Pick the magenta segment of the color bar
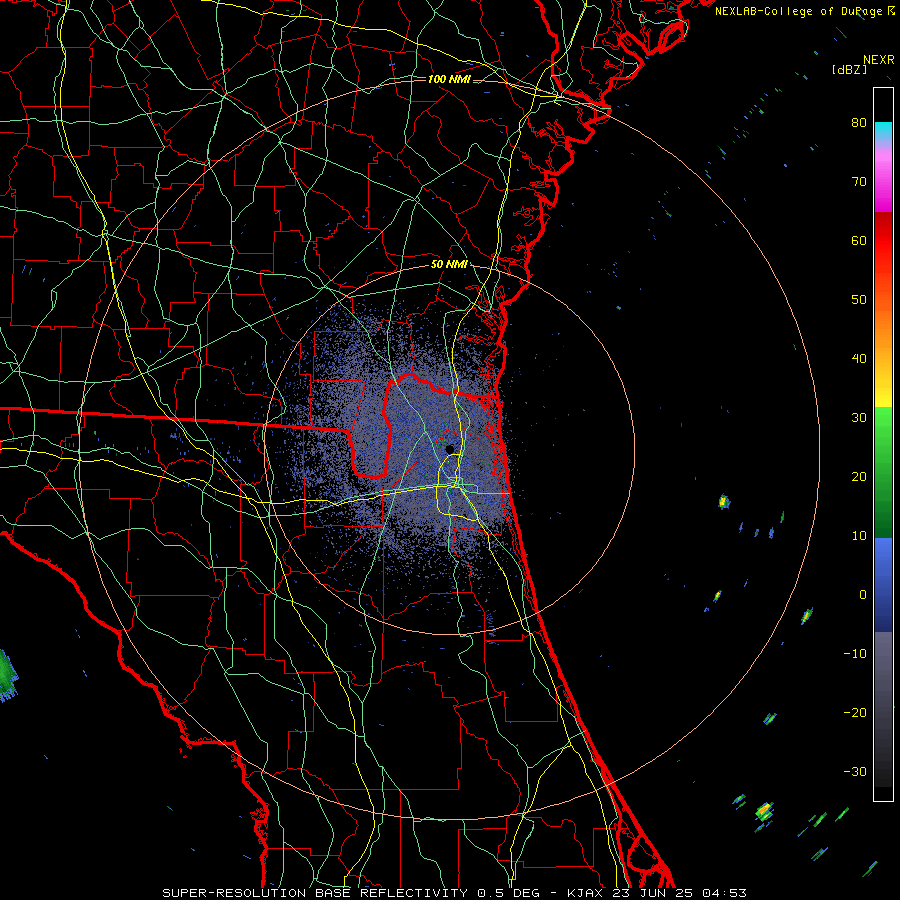Viewport: 900px width, 900px height. point(883,195)
